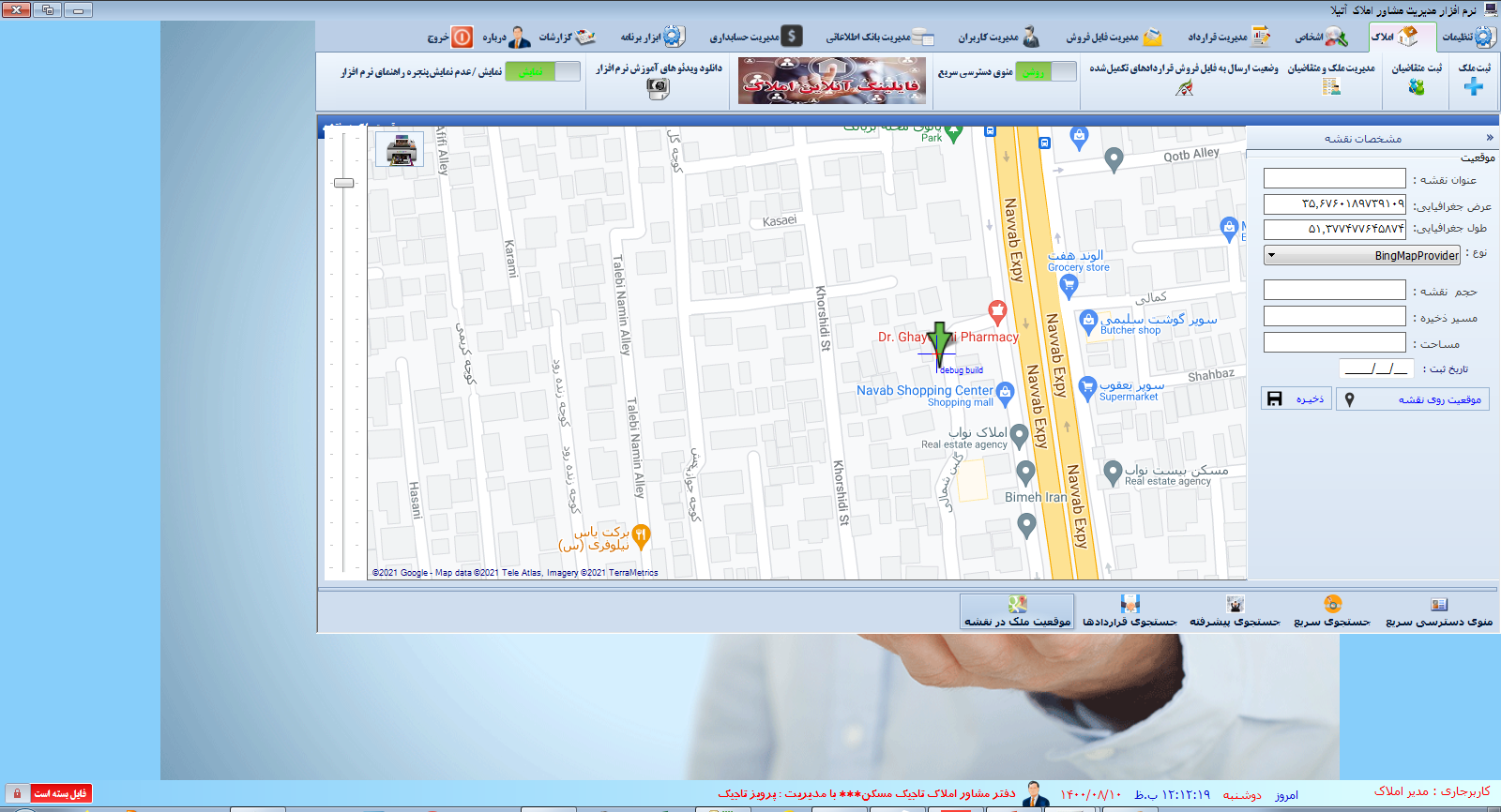
Task: Click the status bar date ۱۴۰۰/۰۸/۱۰
Action: 1091,794
